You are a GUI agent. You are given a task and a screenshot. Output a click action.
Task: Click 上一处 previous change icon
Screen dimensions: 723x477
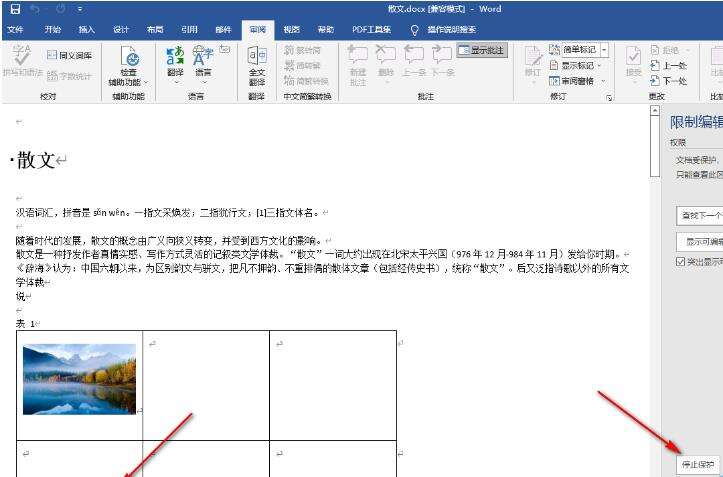point(668,65)
